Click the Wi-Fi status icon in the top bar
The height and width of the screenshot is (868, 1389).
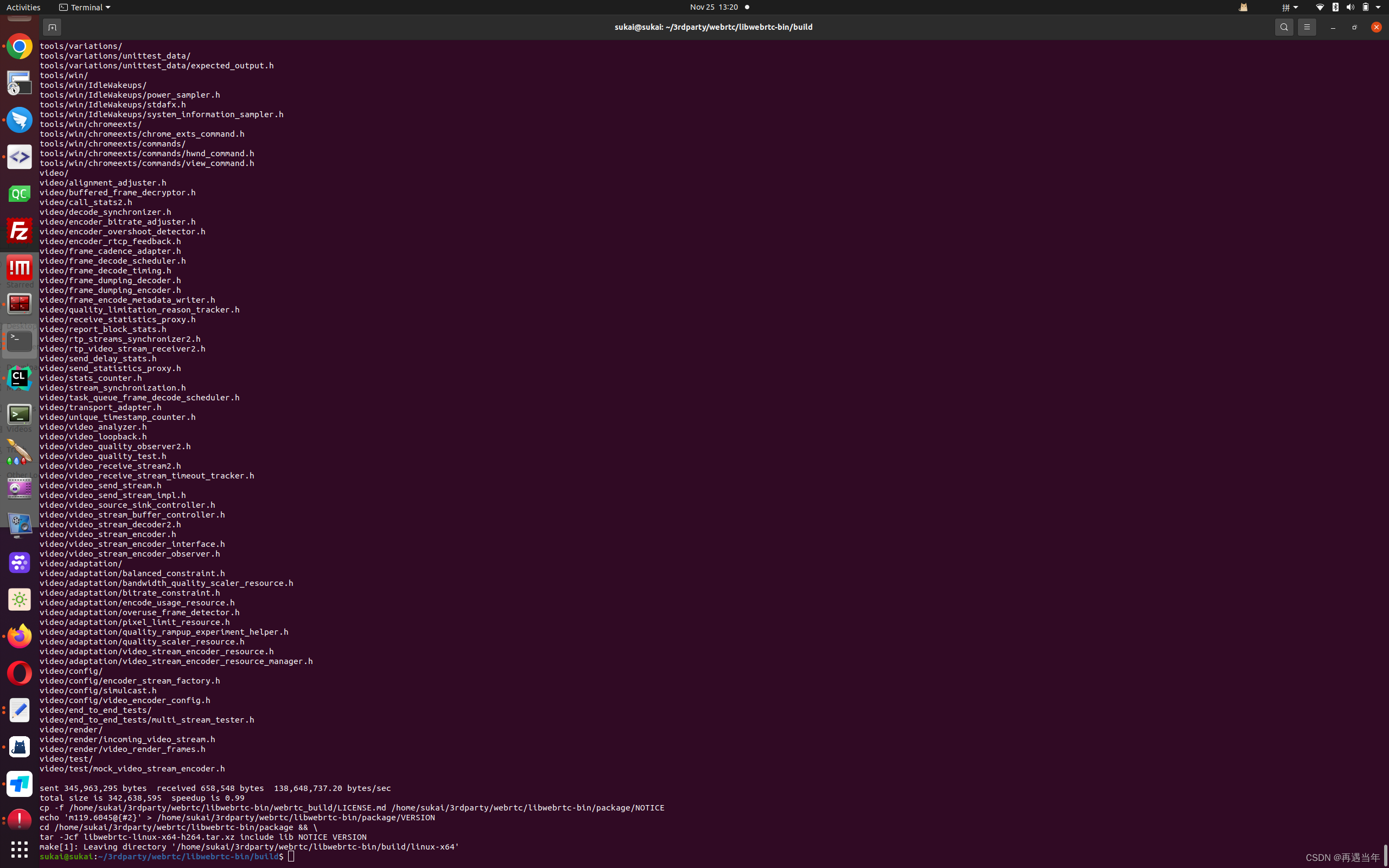coord(1319,7)
